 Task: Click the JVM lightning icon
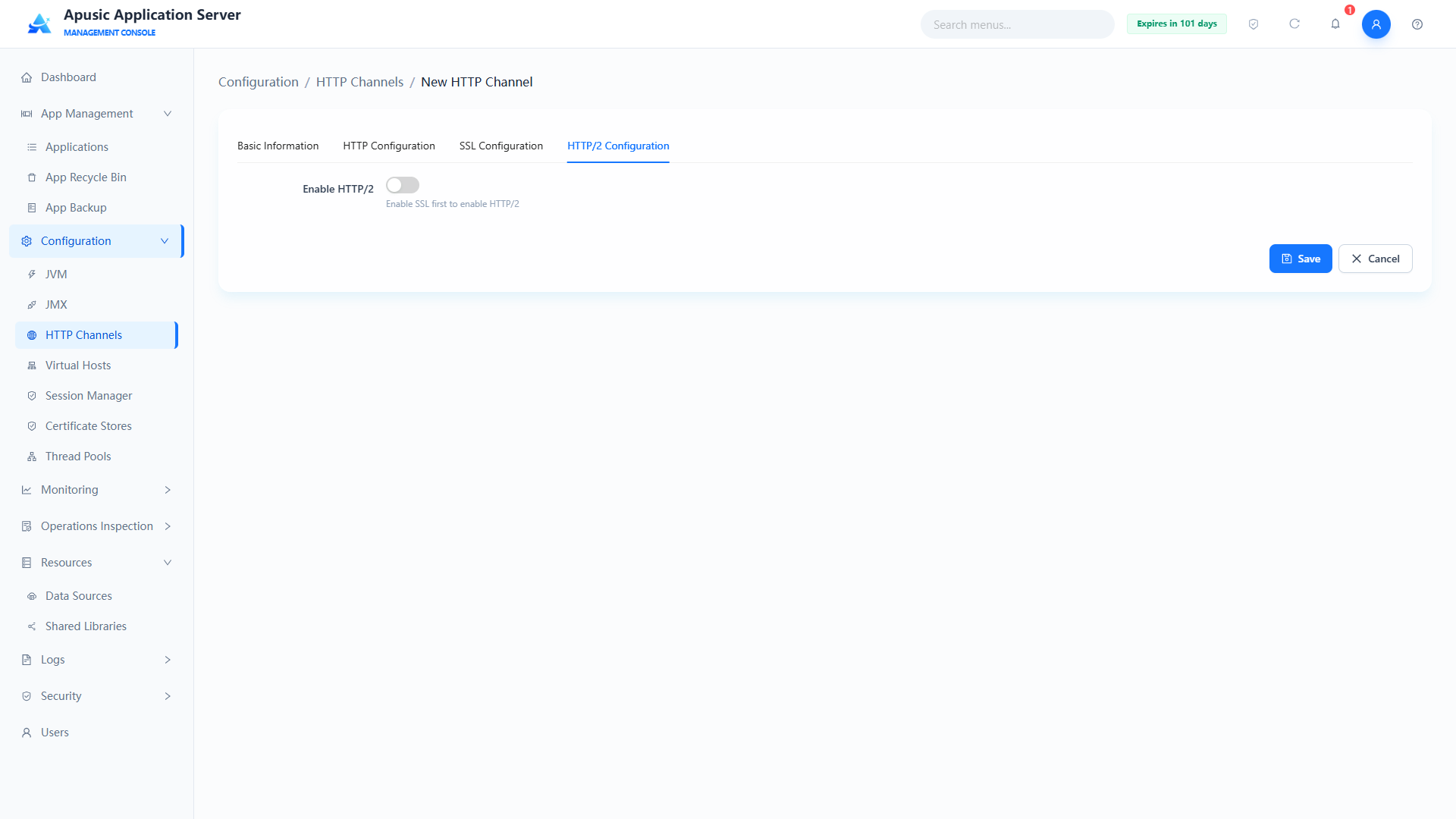[32, 275]
